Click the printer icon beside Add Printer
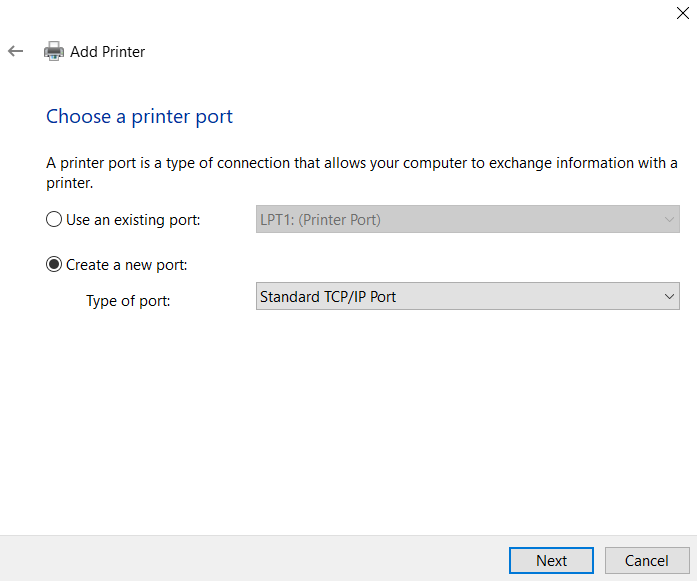This screenshot has width=697, height=581. pyautogui.click(x=54, y=52)
